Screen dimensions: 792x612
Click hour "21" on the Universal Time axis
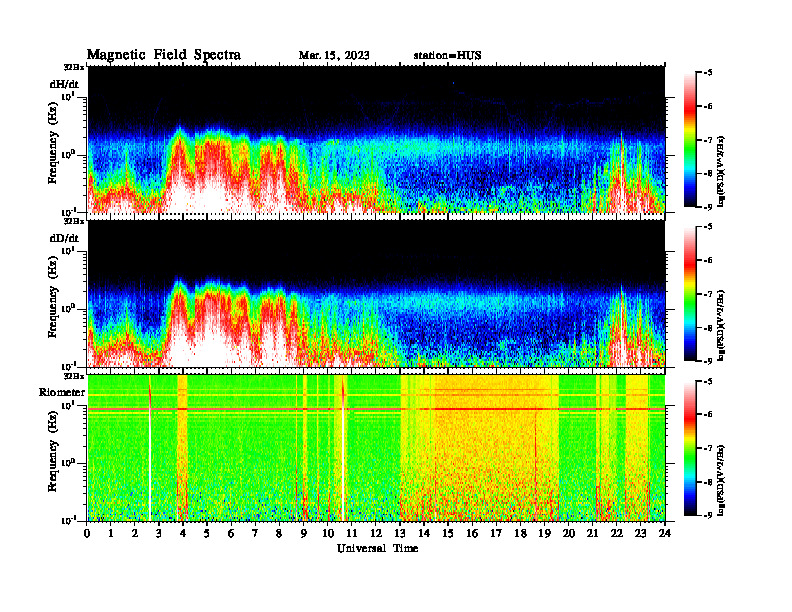point(592,534)
